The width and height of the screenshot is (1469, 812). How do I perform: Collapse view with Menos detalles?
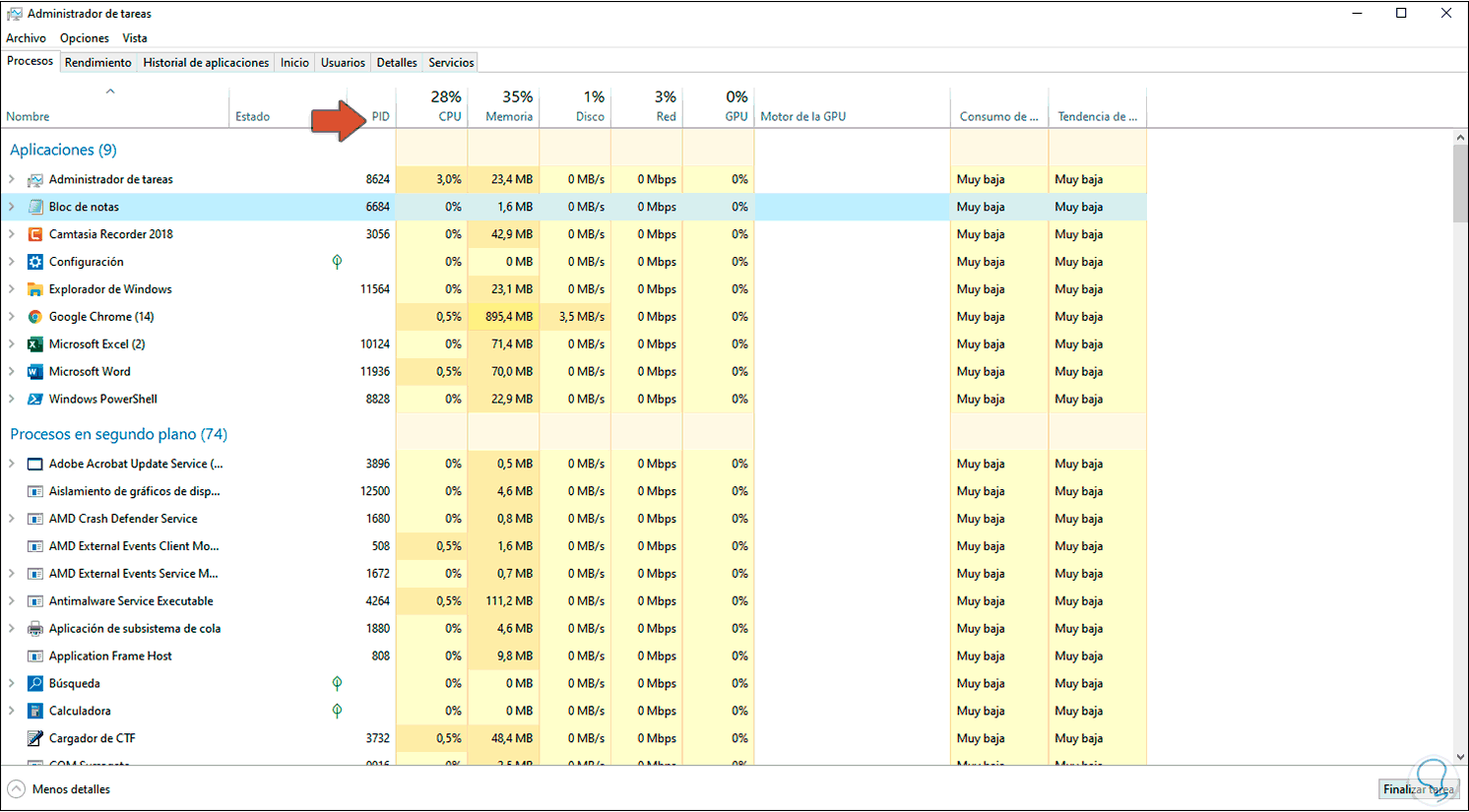tap(59, 789)
